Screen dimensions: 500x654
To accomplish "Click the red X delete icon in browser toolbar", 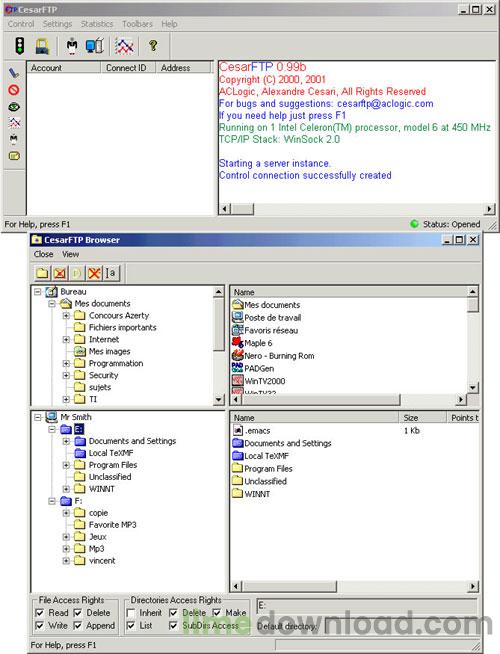I will [x=94, y=273].
